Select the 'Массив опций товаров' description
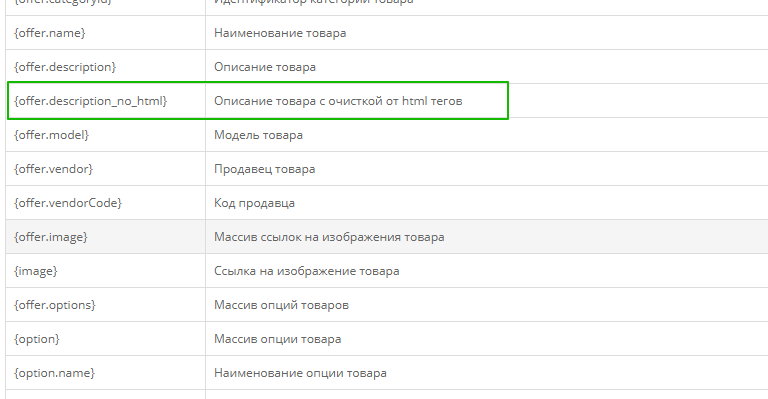 tap(281, 305)
